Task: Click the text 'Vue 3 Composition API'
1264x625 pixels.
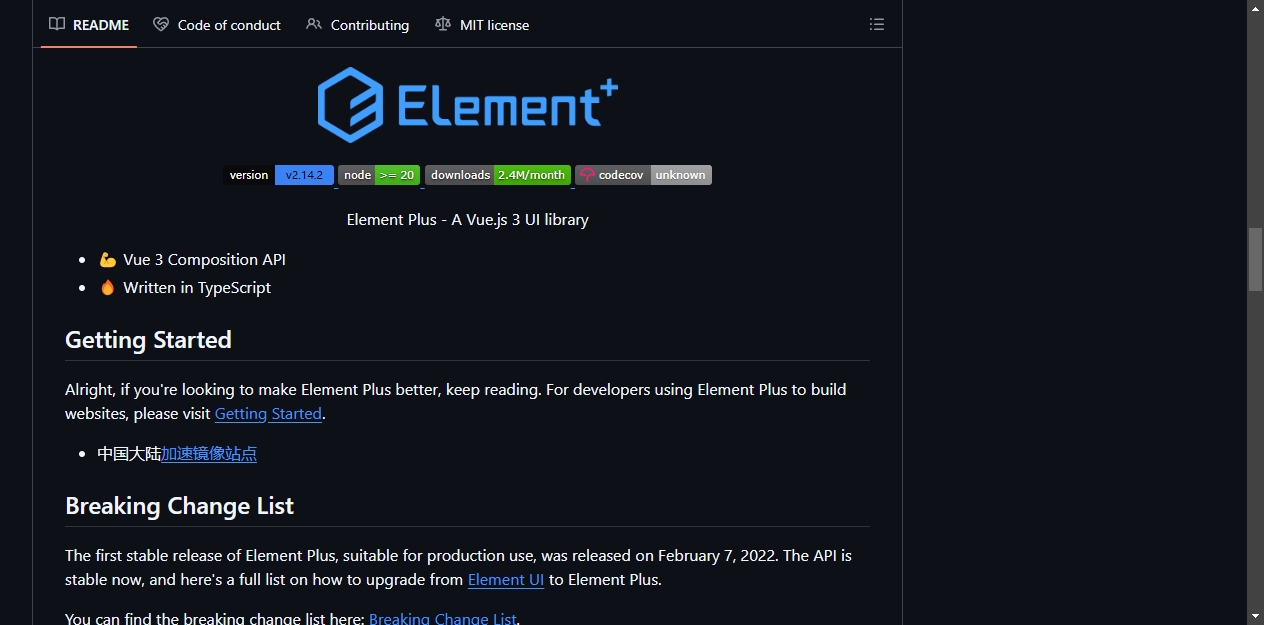Action: click(204, 260)
